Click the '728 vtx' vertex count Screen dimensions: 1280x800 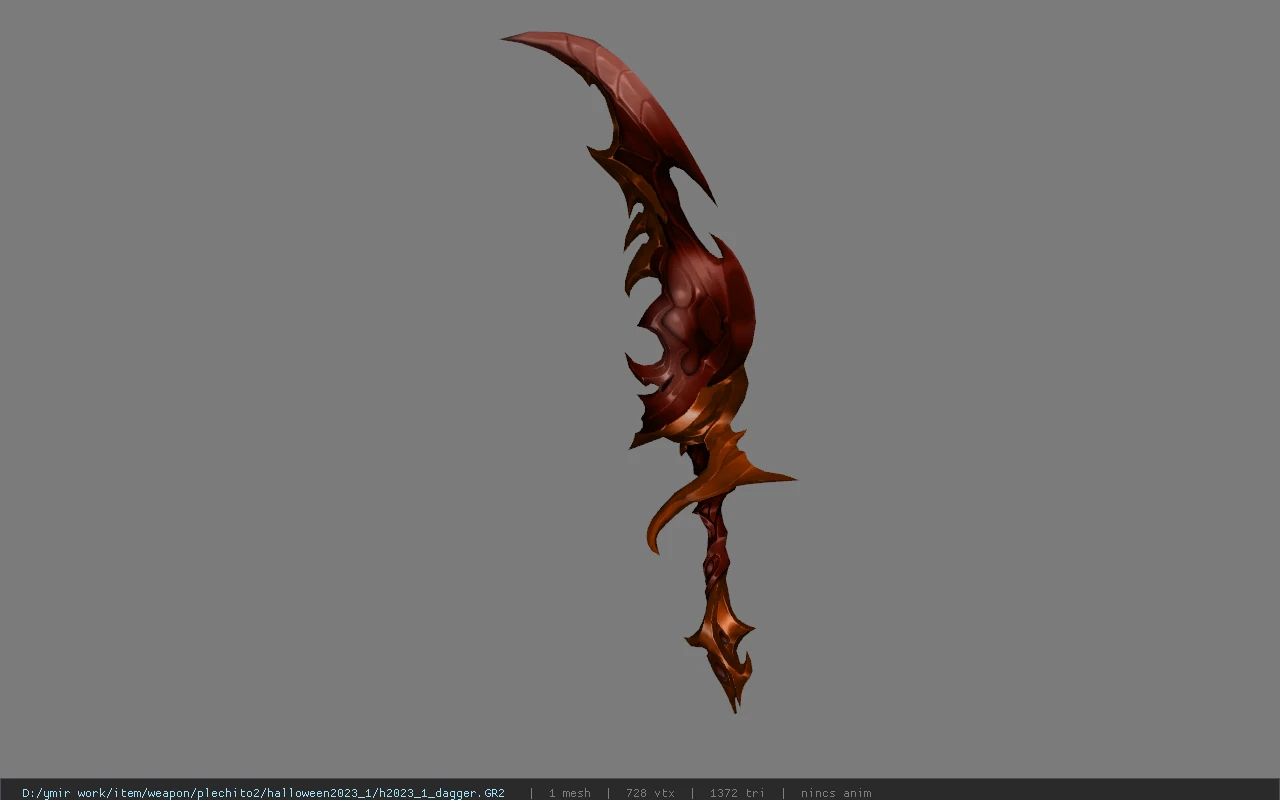click(650, 793)
